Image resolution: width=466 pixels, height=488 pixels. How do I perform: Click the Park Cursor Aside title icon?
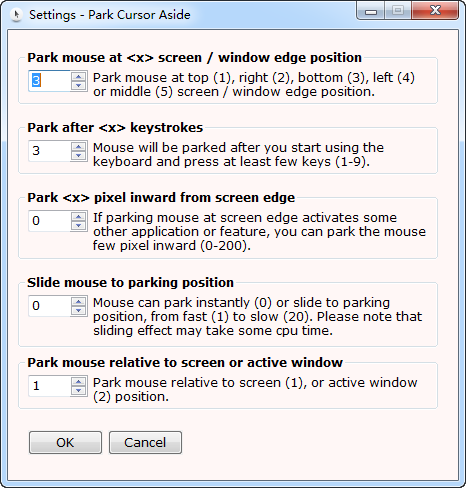(16, 15)
